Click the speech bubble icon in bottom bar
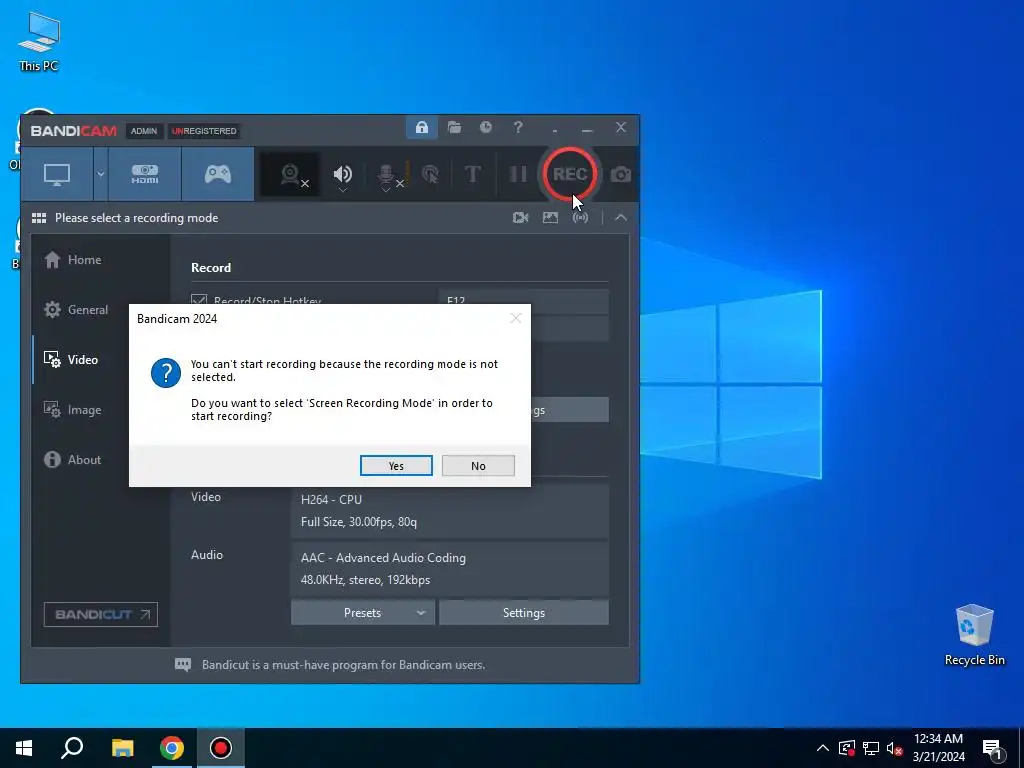1024x768 pixels. coord(183,665)
